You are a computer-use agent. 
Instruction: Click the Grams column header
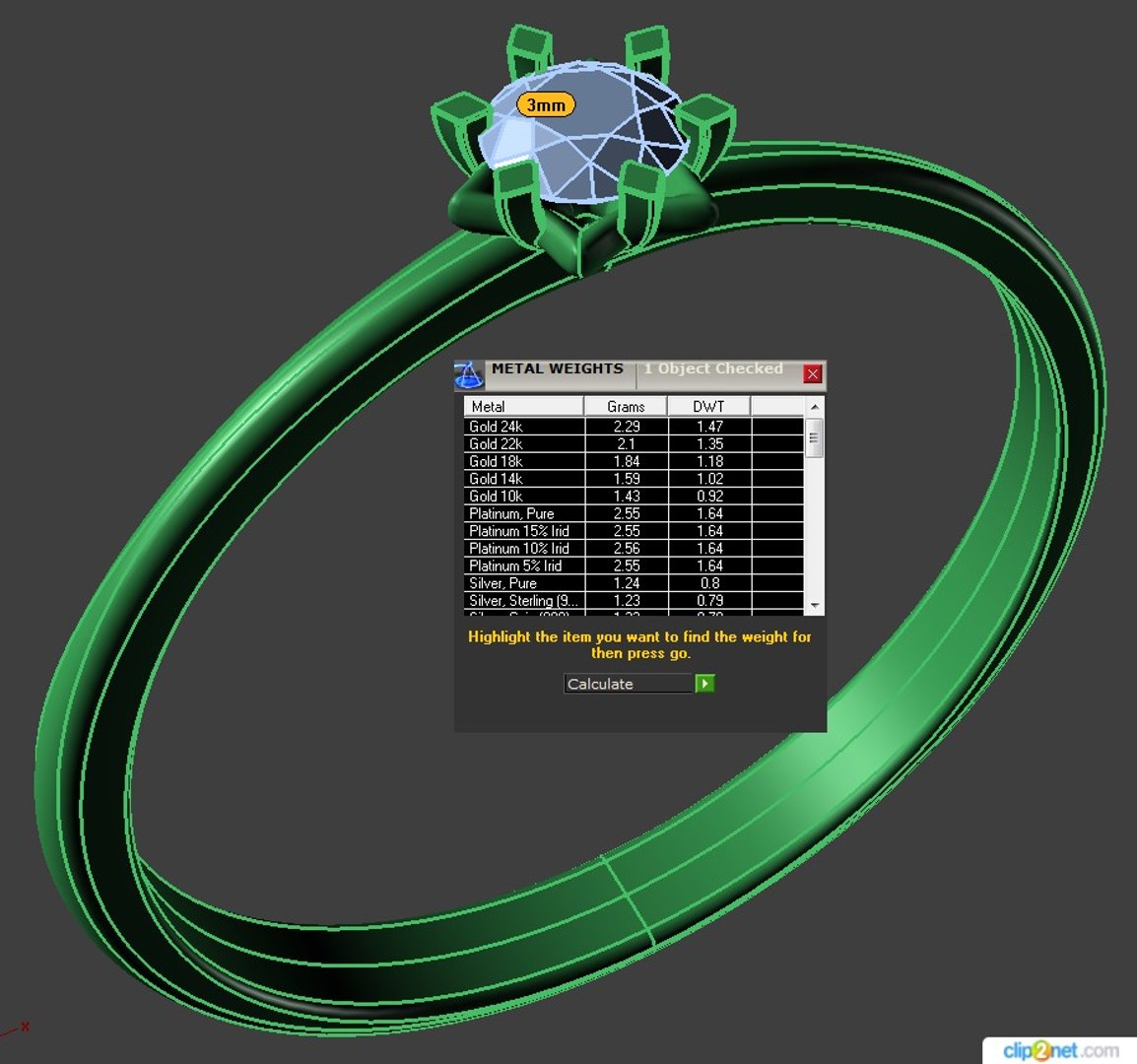click(626, 406)
